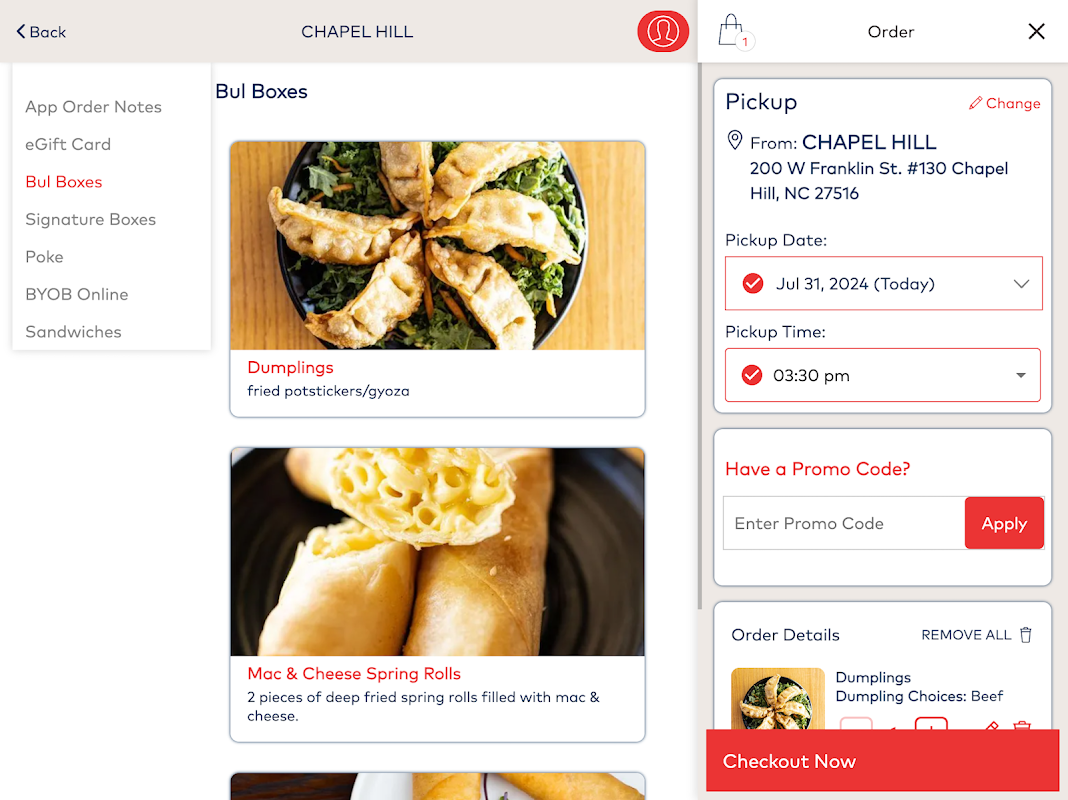Image resolution: width=1068 pixels, height=800 pixels.
Task: Close the Order panel
Action: [x=1036, y=31]
